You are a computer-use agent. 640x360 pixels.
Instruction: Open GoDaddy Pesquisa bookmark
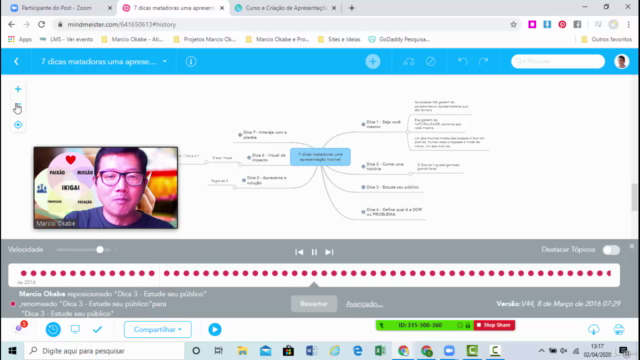coord(399,40)
